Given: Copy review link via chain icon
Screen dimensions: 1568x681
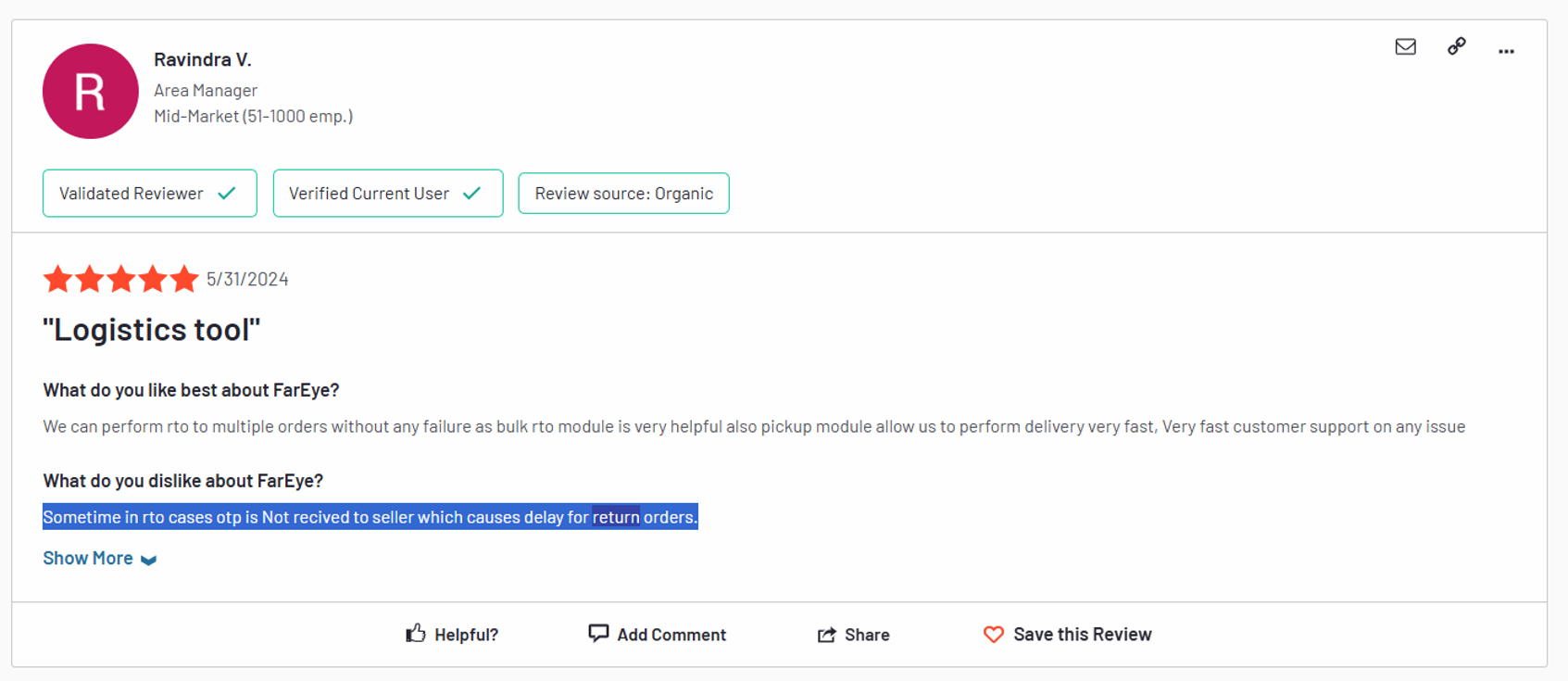Looking at the screenshot, I should click(1457, 46).
